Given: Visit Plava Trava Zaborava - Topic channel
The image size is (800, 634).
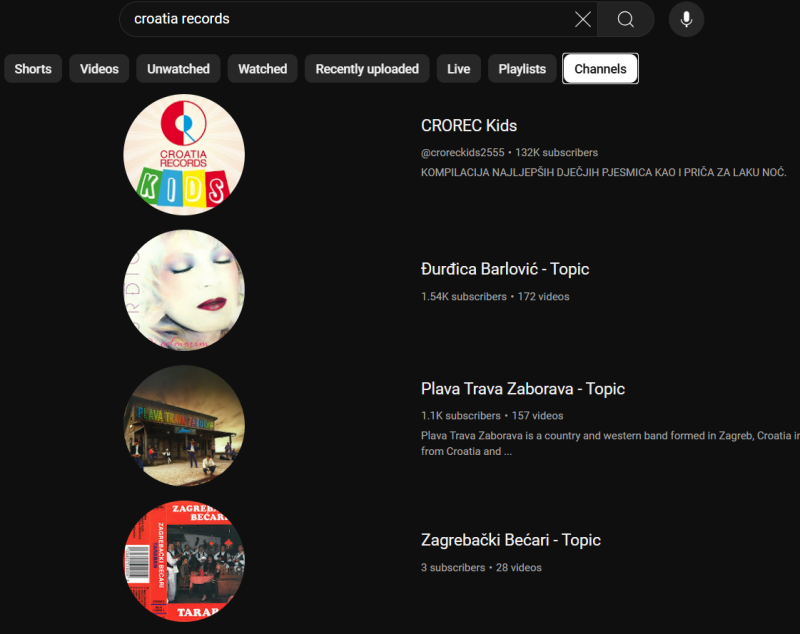Looking at the screenshot, I should [x=523, y=389].
